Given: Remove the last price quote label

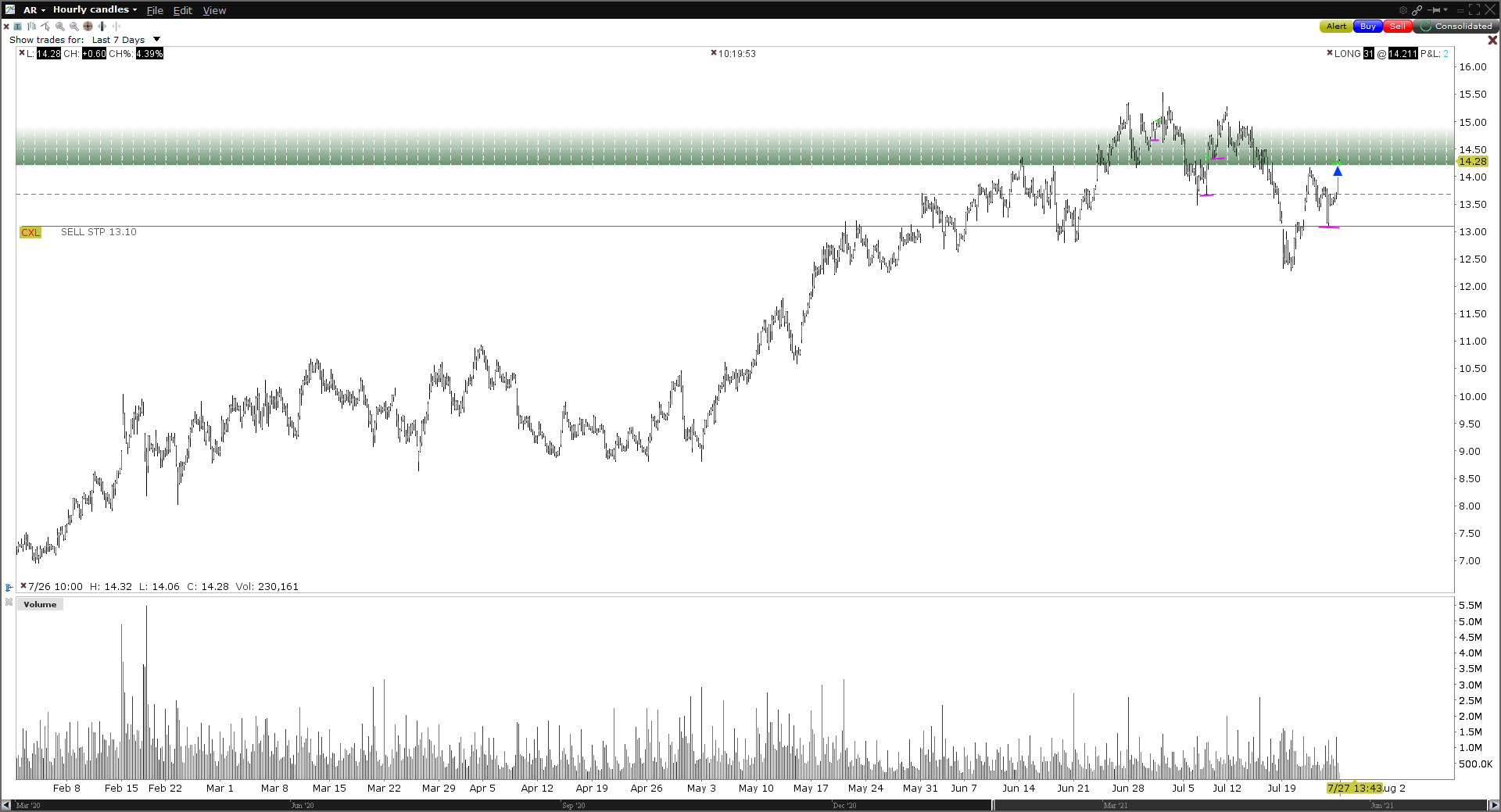Looking at the screenshot, I should (x=22, y=53).
